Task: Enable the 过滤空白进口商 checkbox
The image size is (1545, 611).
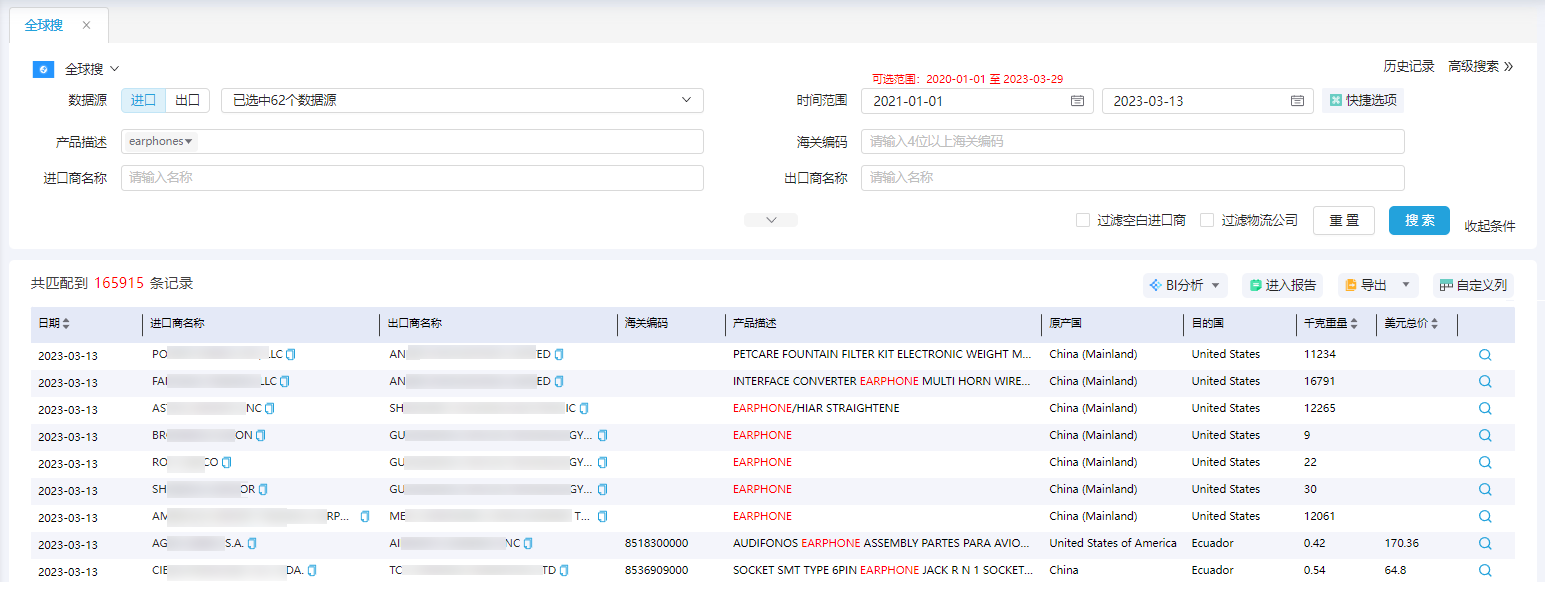Action: (1083, 220)
